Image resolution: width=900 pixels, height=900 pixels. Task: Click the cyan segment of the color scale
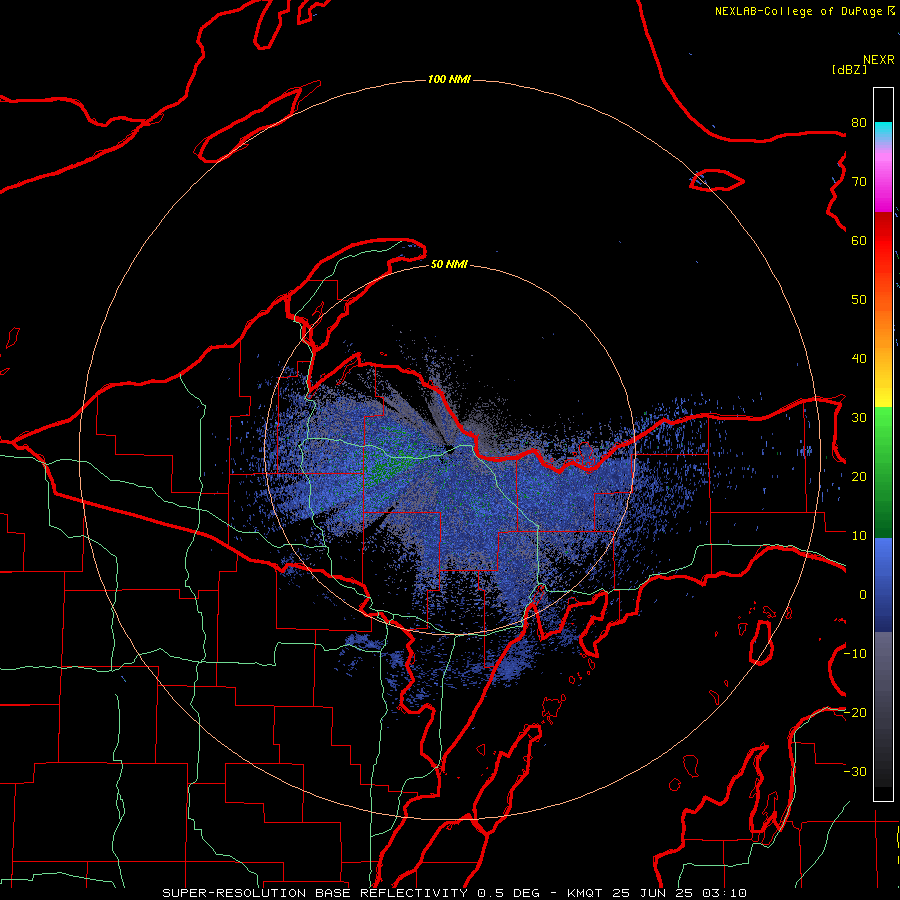(883, 131)
